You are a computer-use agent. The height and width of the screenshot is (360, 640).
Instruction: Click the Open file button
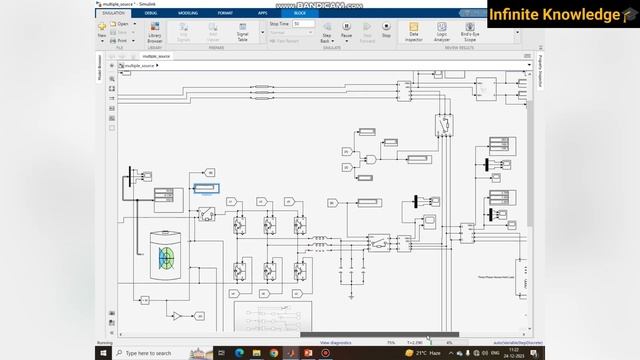click(x=120, y=24)
